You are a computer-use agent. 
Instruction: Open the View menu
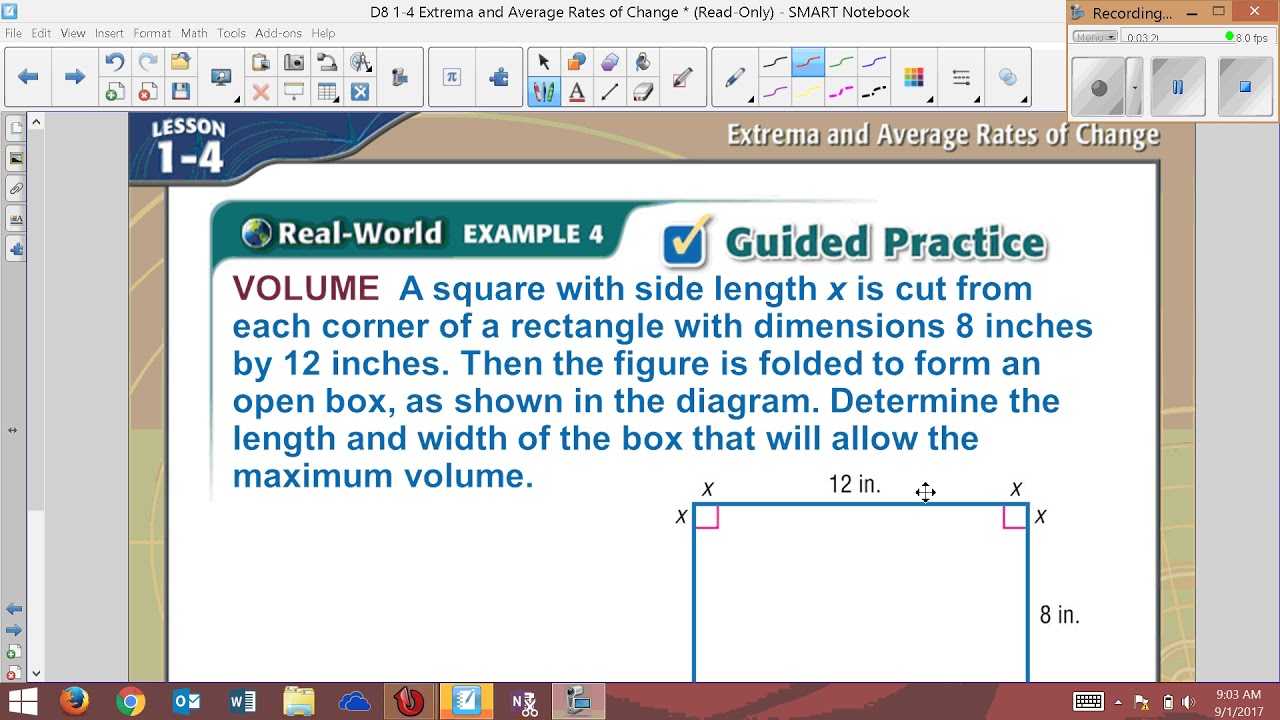tap(73, 33)
